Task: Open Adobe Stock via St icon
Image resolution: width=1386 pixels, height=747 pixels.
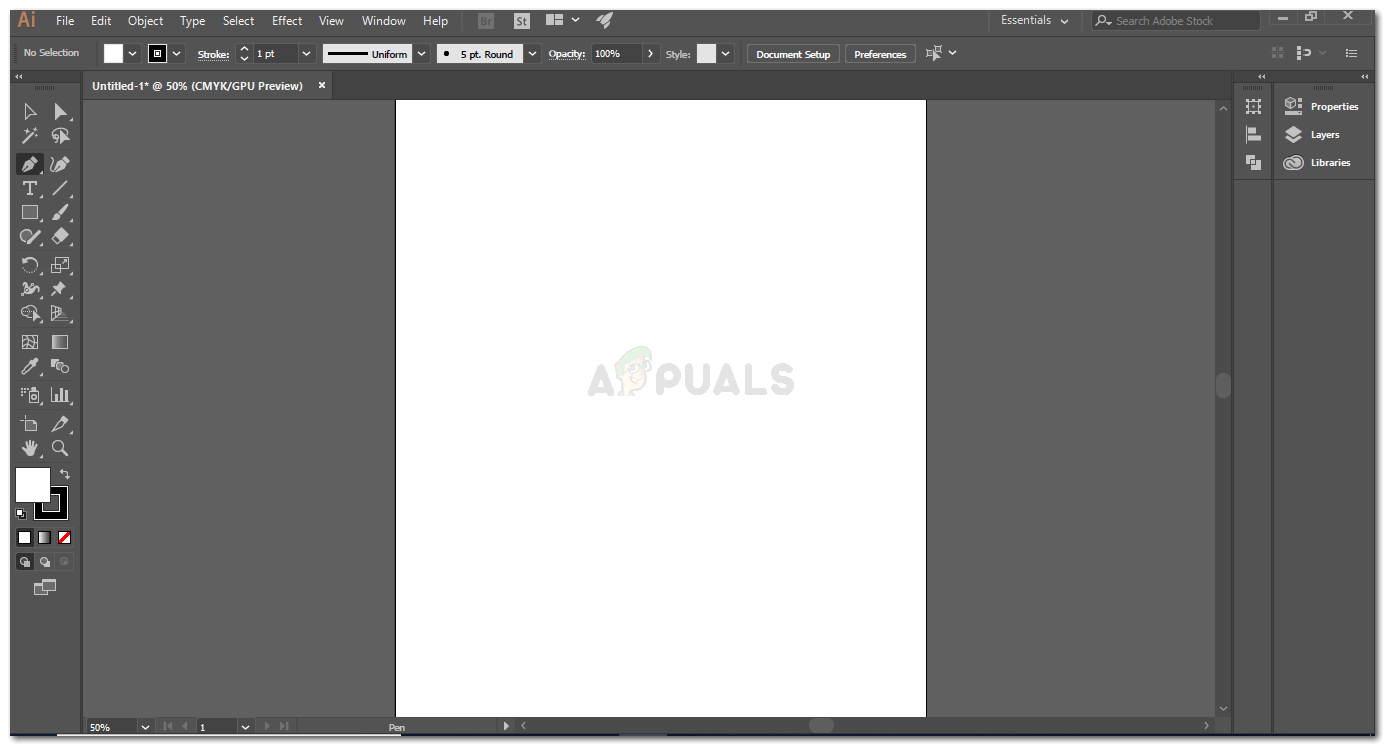Action: [522, 21]
